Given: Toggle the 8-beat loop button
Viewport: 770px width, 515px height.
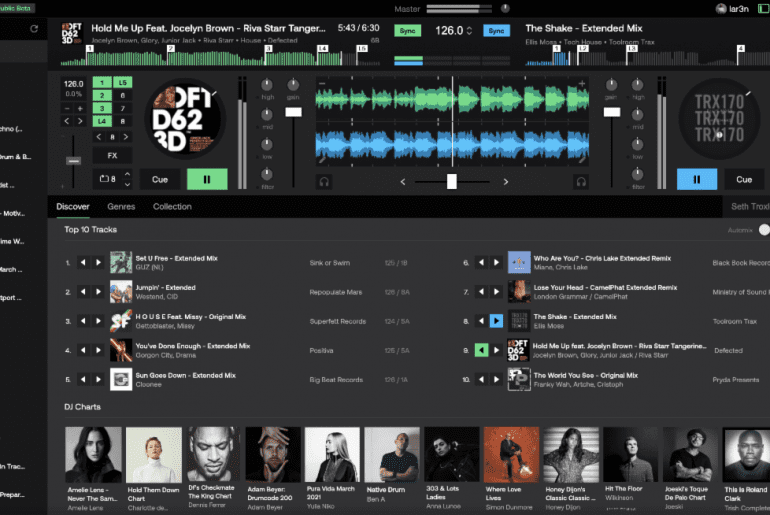Looking at the screenshot, I should 108,179.
